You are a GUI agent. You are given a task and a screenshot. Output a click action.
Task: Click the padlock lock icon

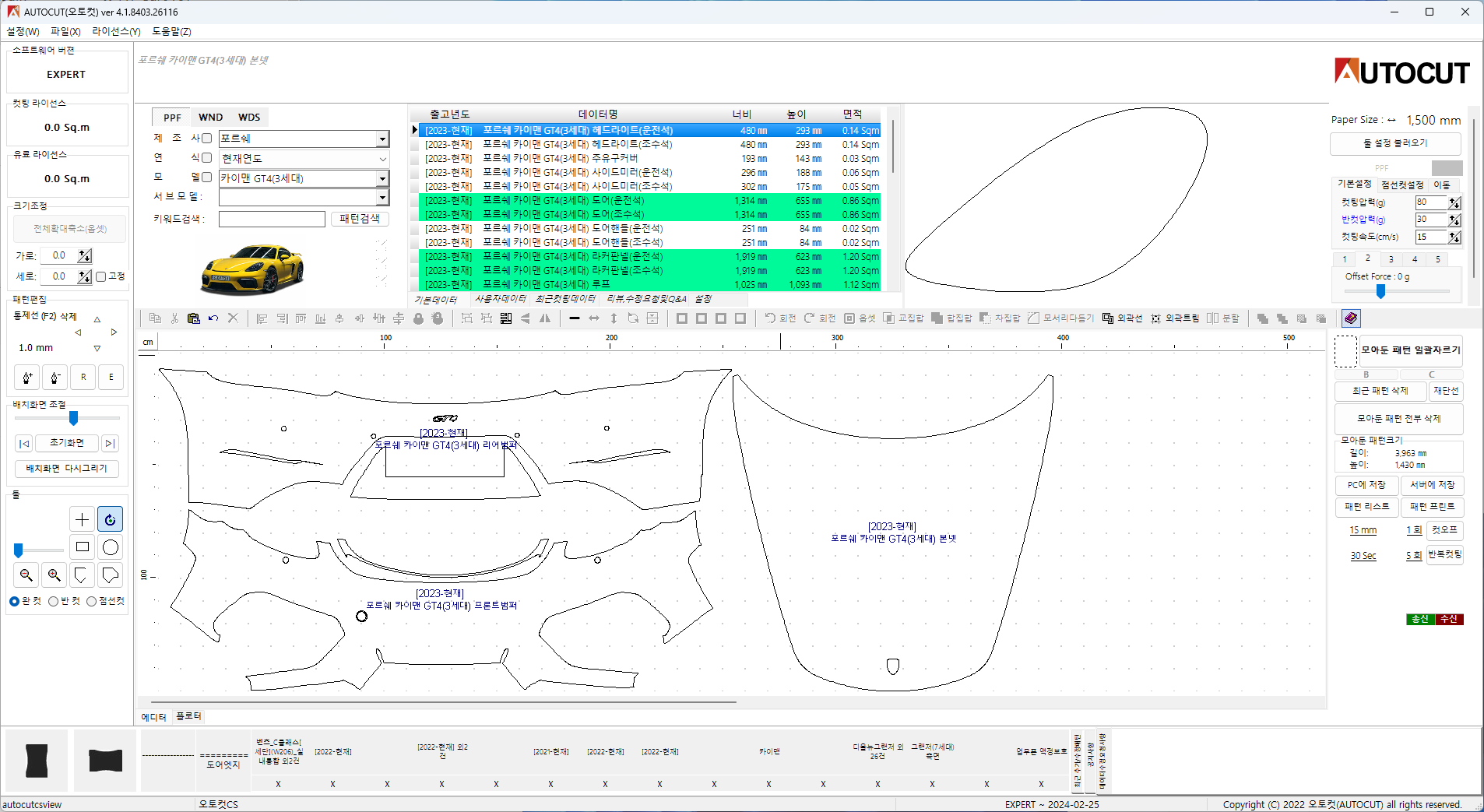418,318
